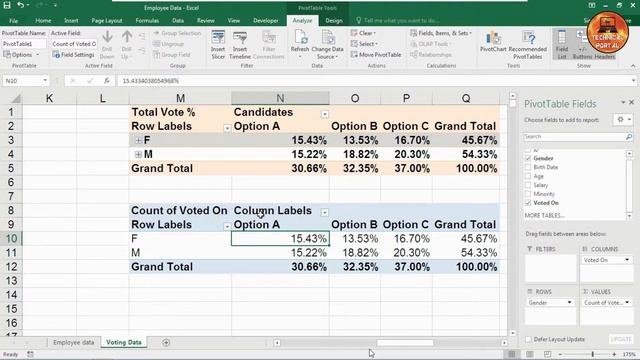Enable Defer Layout Update checkbox
Screen dimensions: 640x360
[528, 340]
